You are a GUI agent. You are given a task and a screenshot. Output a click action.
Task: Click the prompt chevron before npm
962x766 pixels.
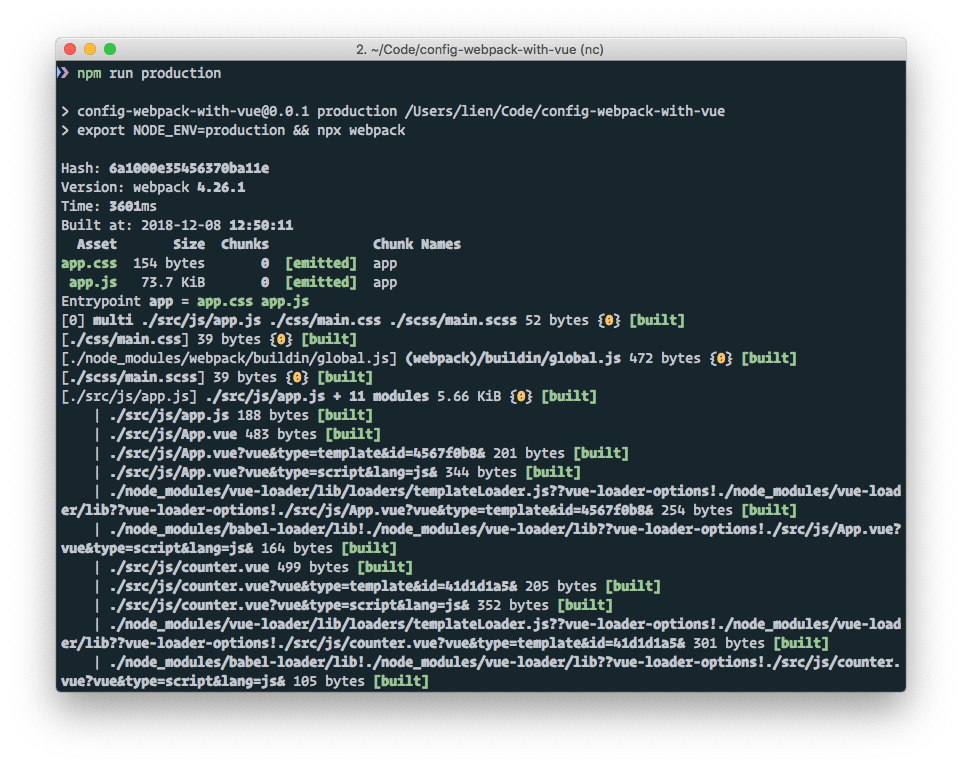[x=63, y=73]
